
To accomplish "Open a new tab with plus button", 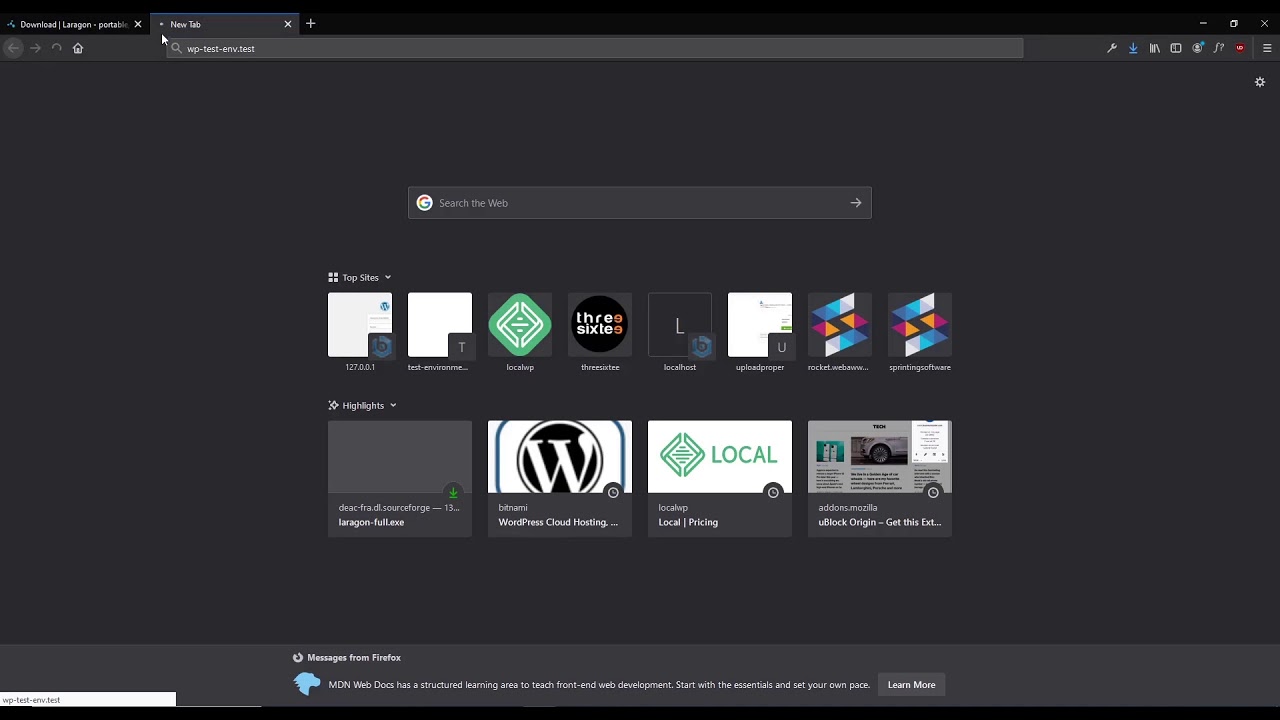I will click(x=311, y=24).
